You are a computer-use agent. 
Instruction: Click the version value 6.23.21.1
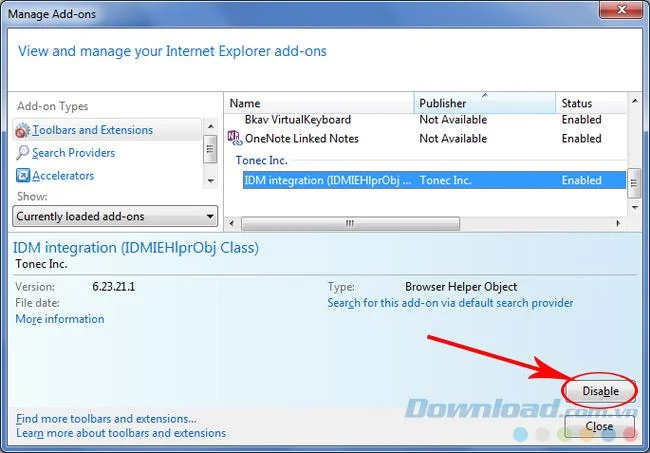tap(114, 287)
